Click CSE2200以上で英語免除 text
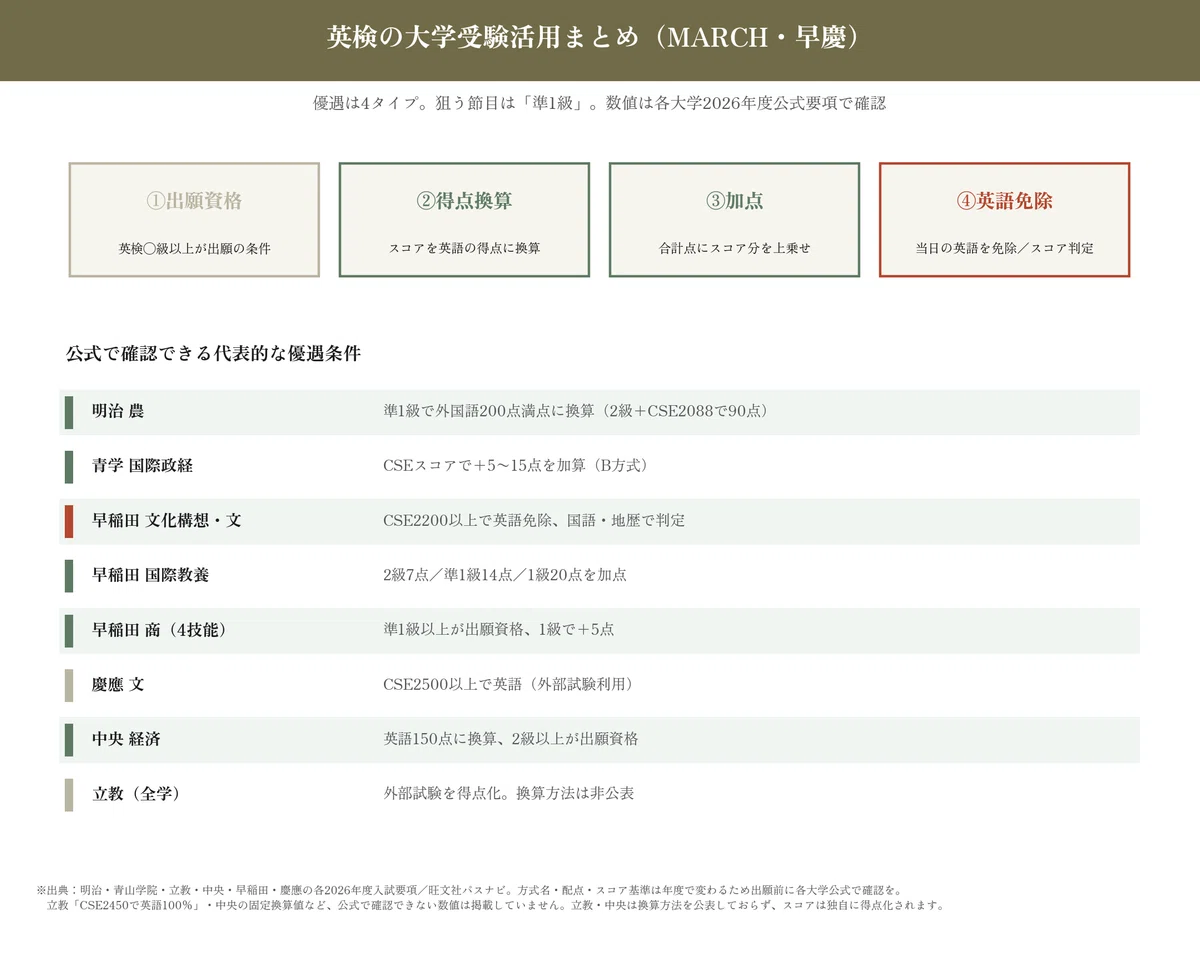 coord(466,521)
